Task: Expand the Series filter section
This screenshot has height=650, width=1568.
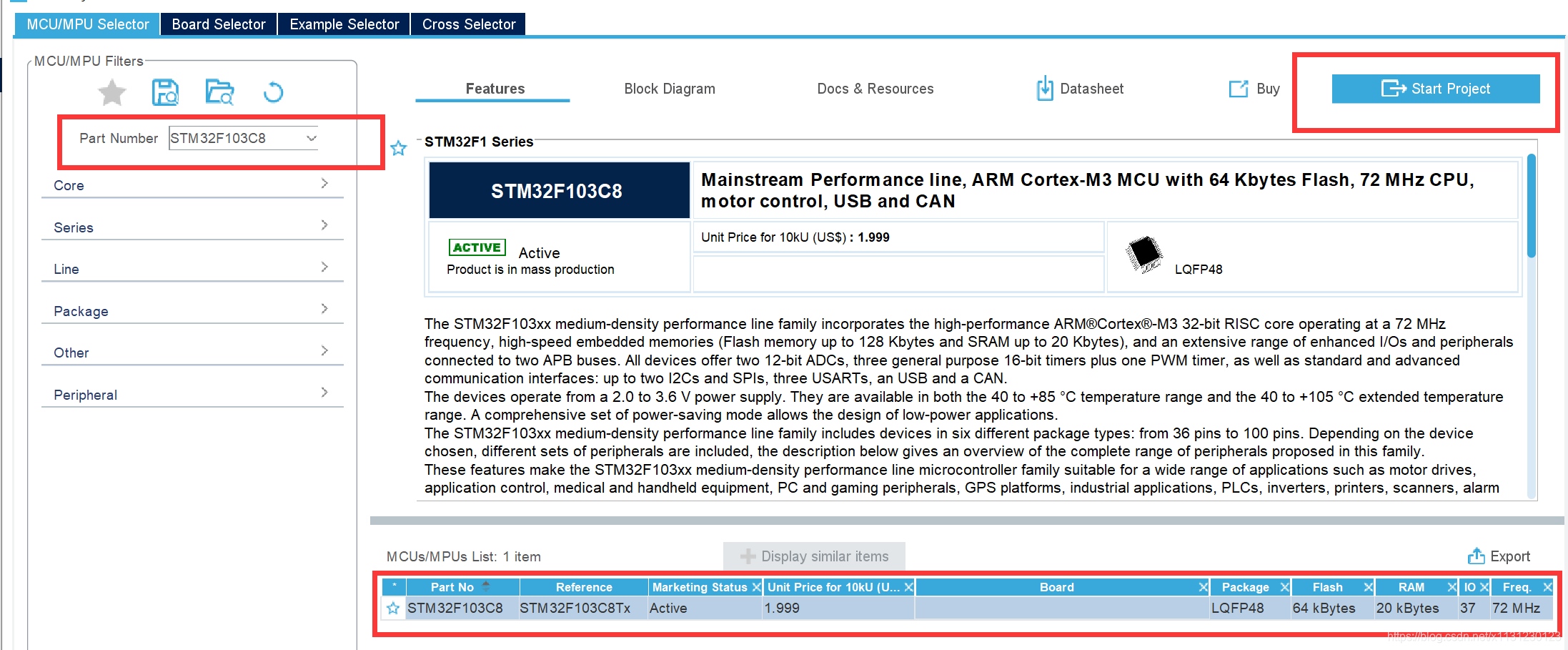Action: click(192, 227)
